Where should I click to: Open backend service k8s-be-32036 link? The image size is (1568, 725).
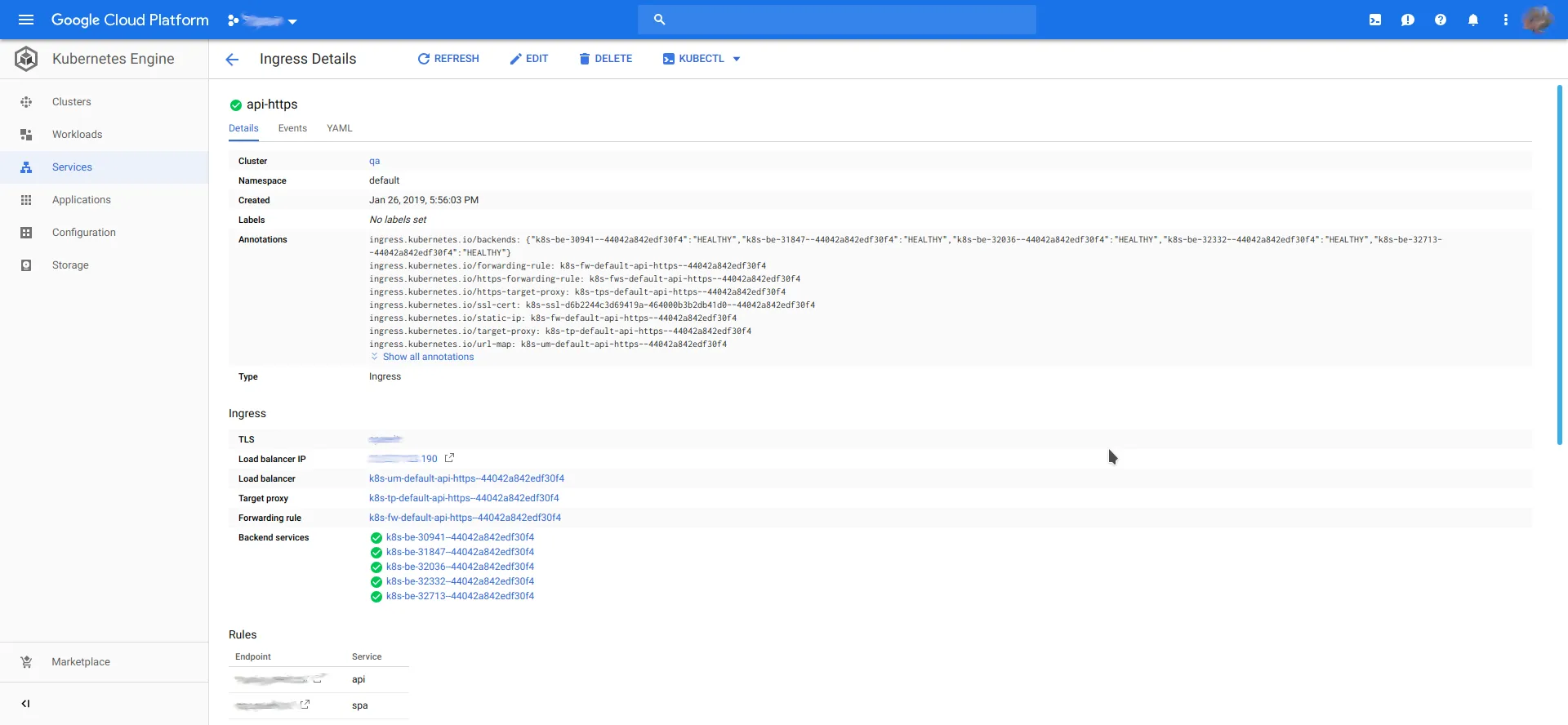[460, 567]
